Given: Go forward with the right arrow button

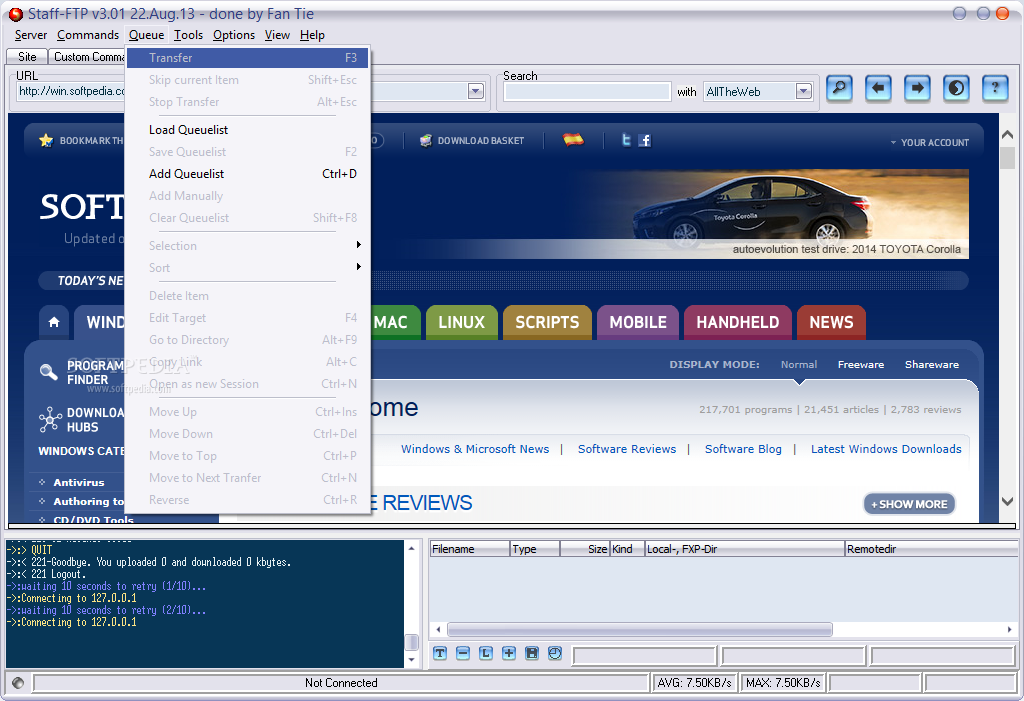Looking at the screenshot, I should click(918, 88).
